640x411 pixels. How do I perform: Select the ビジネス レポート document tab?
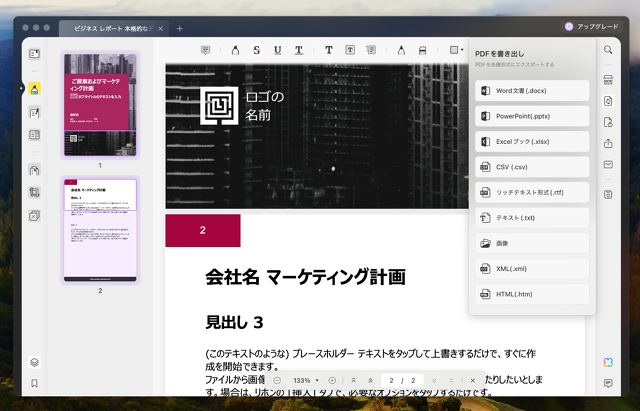click(113, 29)
